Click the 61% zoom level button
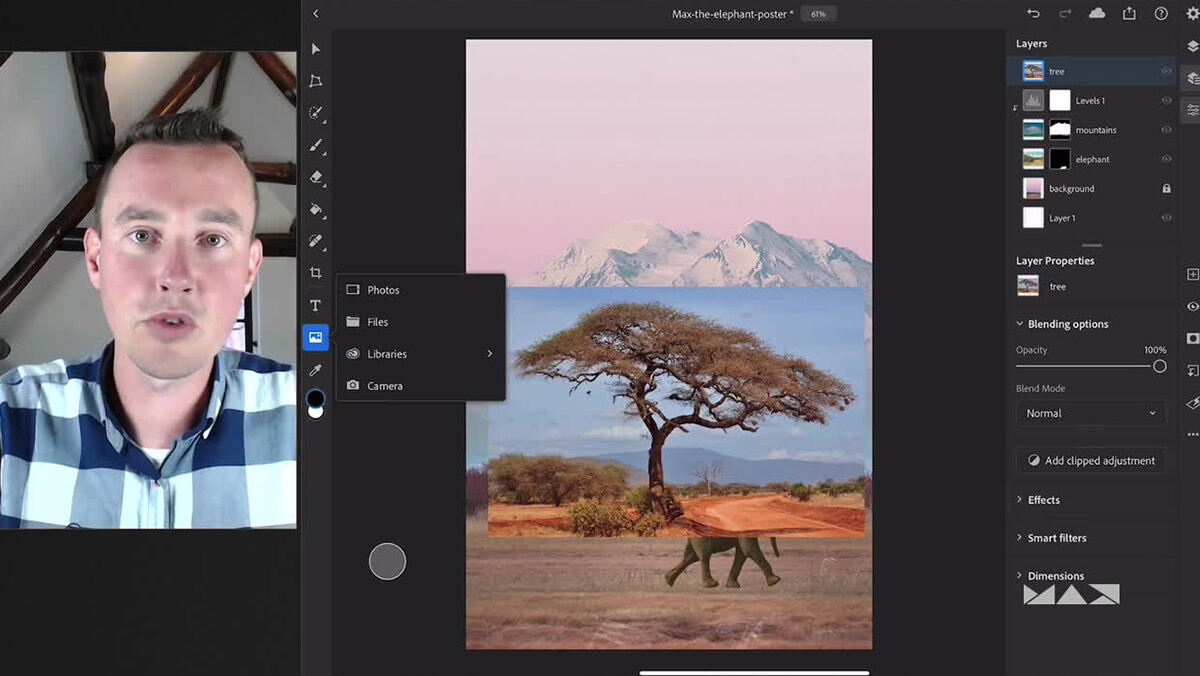The height and width of the screenshot is (676, 1200). [x=818, y=14]
